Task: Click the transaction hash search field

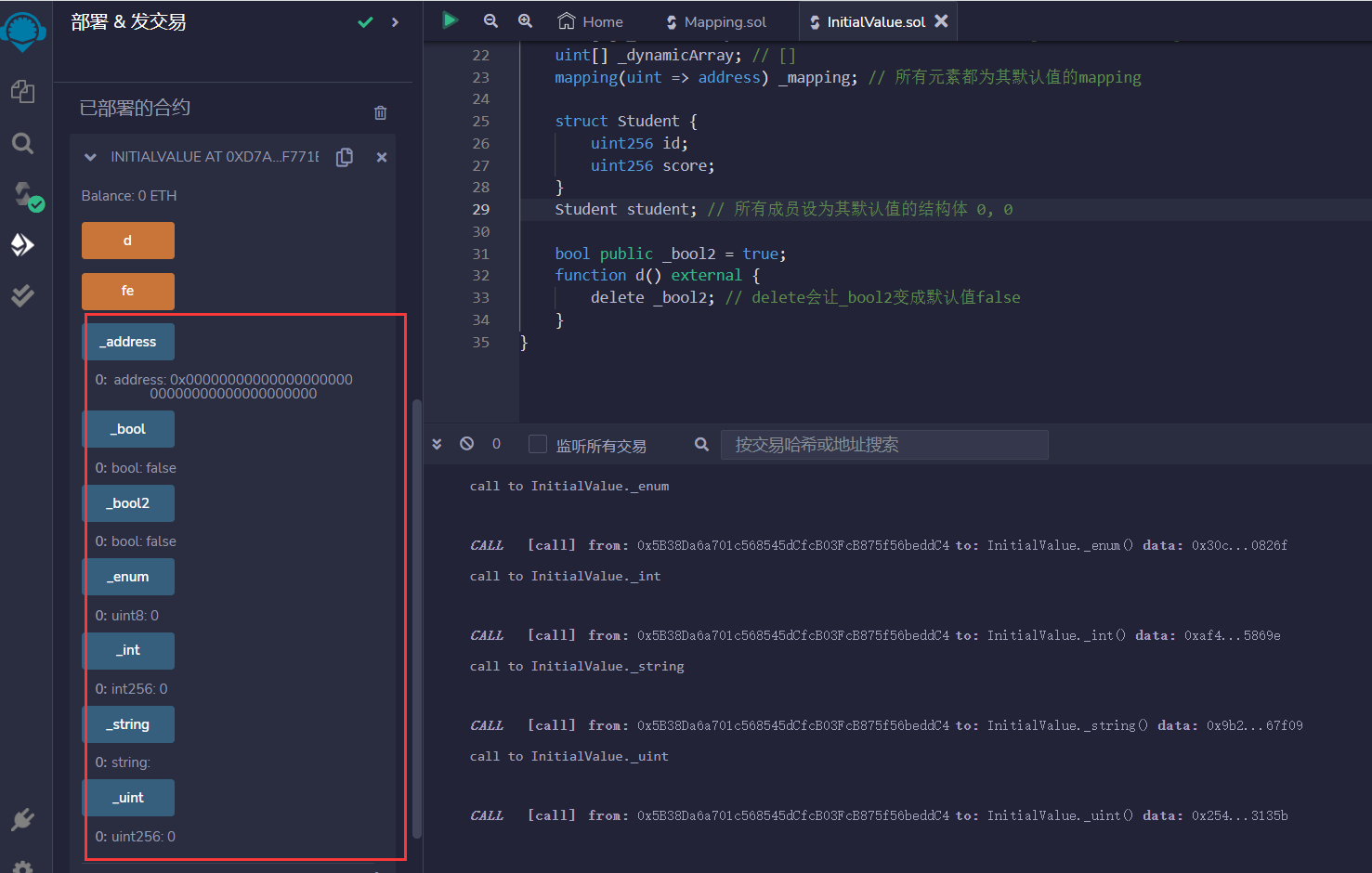Action: tap(883, 444)
